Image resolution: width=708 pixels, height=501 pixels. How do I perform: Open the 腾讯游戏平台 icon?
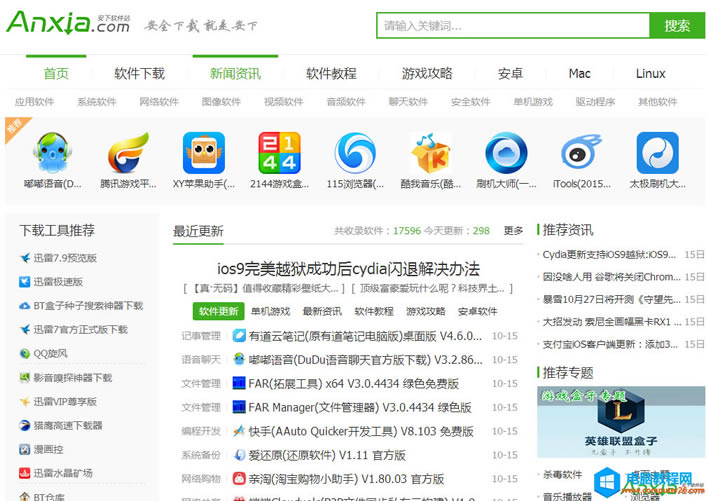click(x=128, y=154)
